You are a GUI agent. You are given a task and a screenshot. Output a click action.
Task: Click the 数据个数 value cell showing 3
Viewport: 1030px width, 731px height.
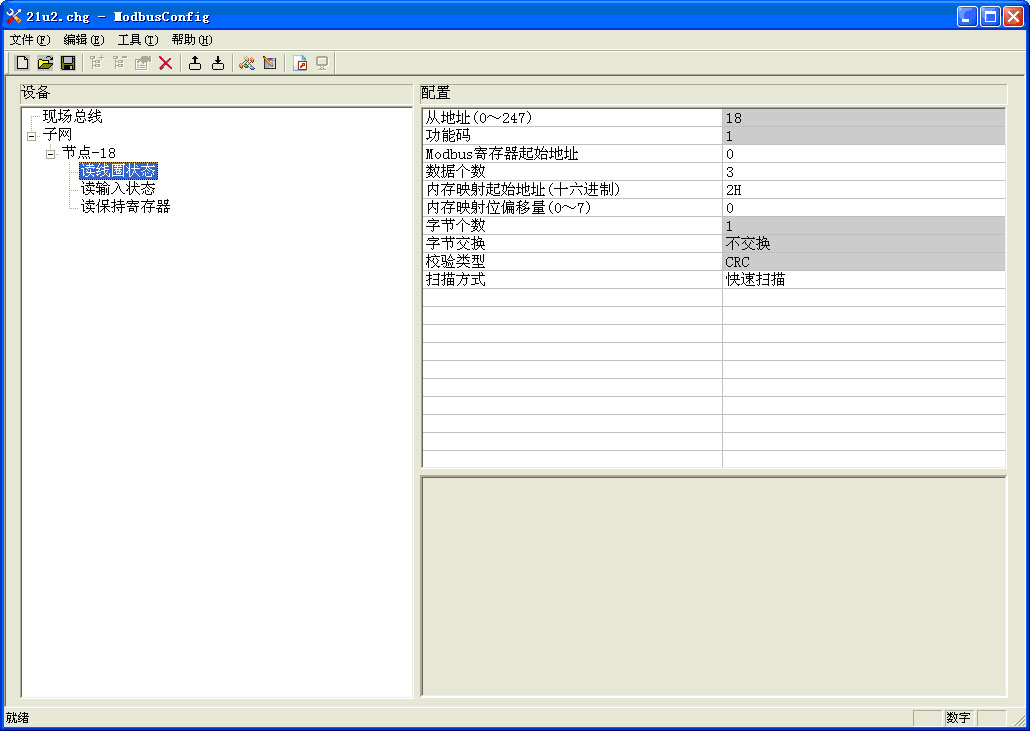pos(862,172)
